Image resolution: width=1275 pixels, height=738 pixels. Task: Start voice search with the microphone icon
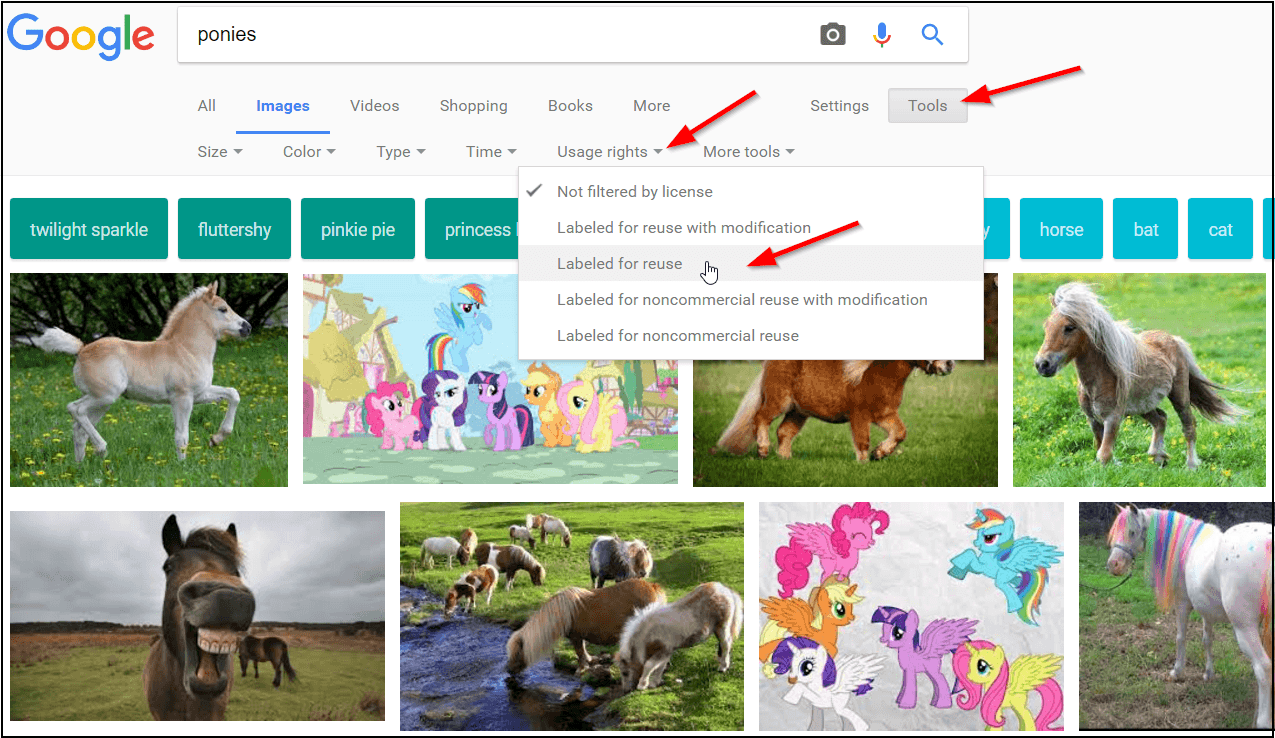point(882,33)
